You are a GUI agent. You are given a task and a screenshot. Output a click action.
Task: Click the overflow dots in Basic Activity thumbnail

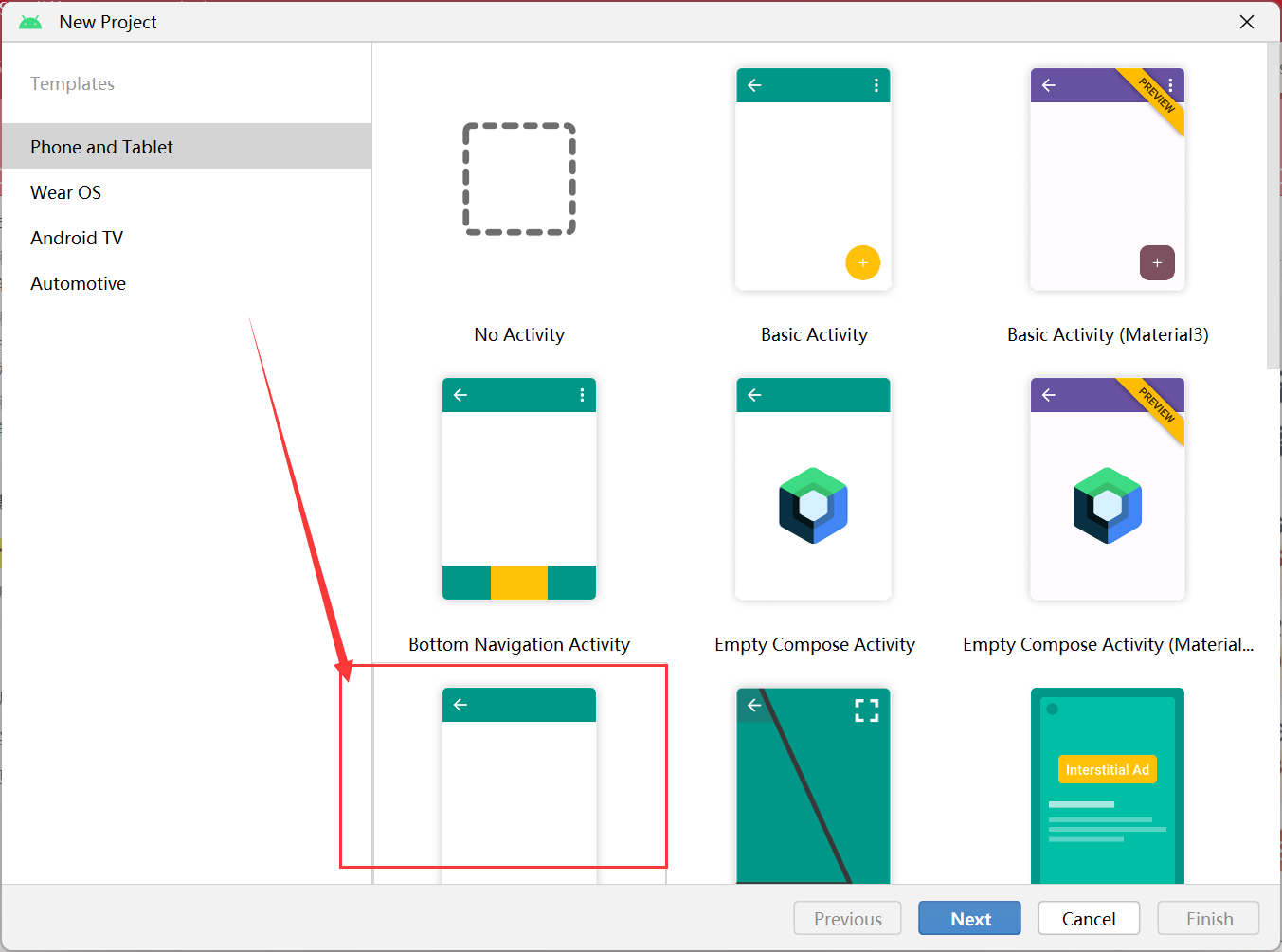tap(876, 85)
